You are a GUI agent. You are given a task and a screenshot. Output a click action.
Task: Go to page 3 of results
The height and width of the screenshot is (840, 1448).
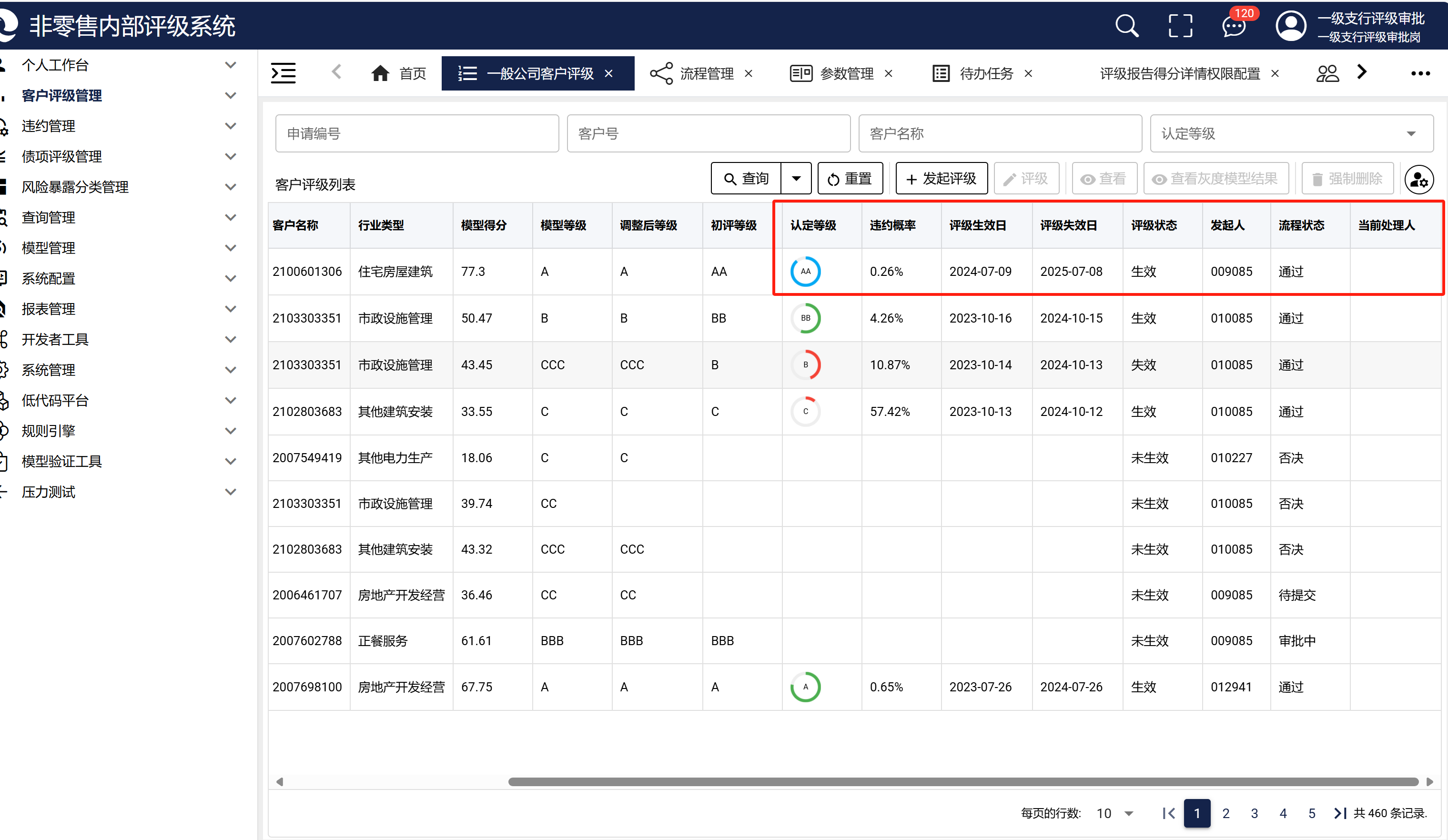[x=1255, y=813]
